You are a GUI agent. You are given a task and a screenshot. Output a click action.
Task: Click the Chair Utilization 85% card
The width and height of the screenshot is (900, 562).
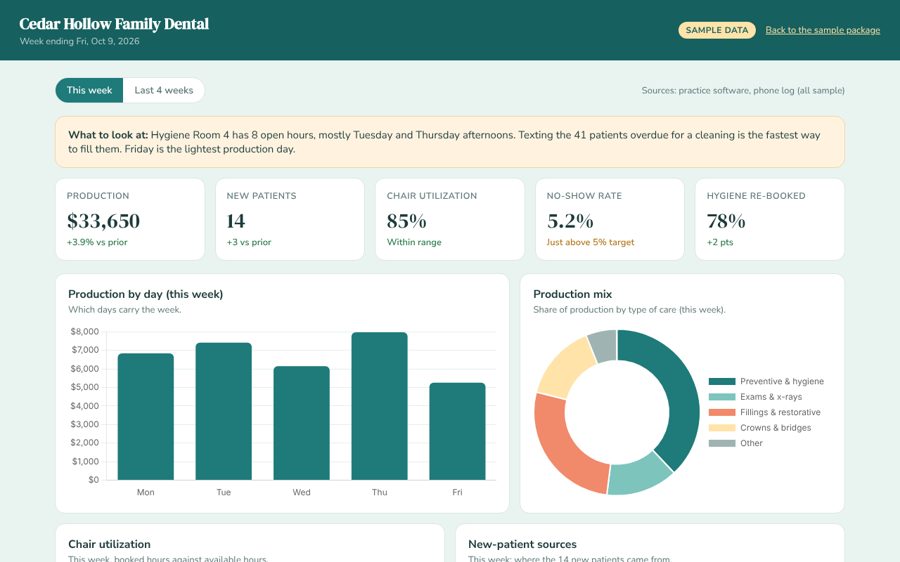point(449,219)
